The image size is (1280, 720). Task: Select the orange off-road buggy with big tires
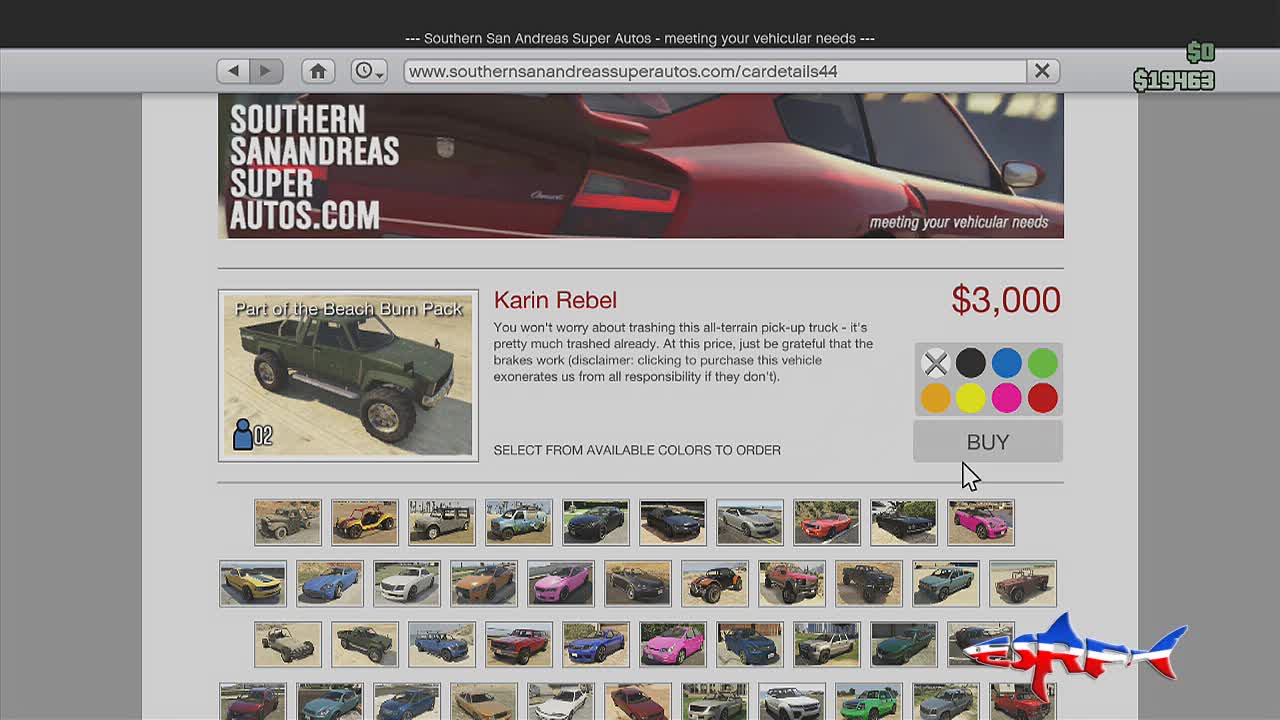click(715, 584)
